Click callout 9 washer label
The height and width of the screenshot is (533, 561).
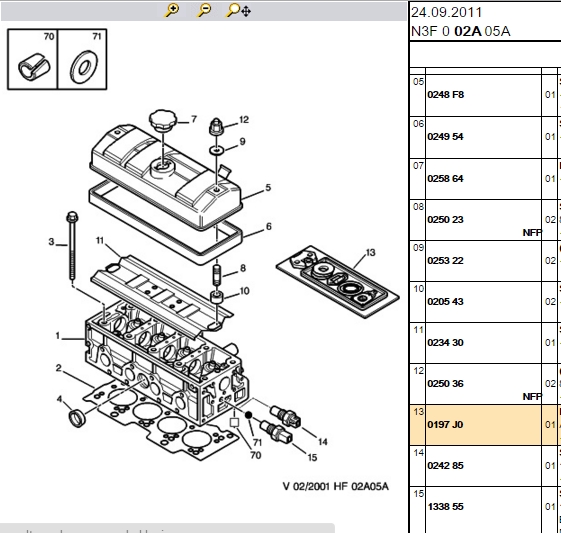pos(243,142)
